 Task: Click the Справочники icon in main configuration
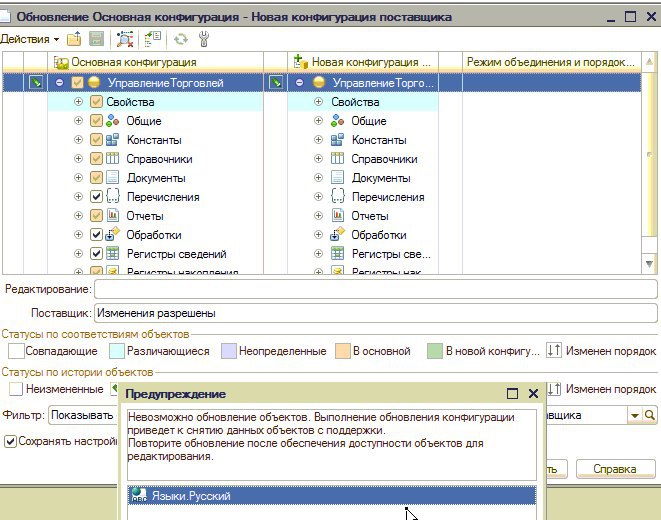click(112, 158)
